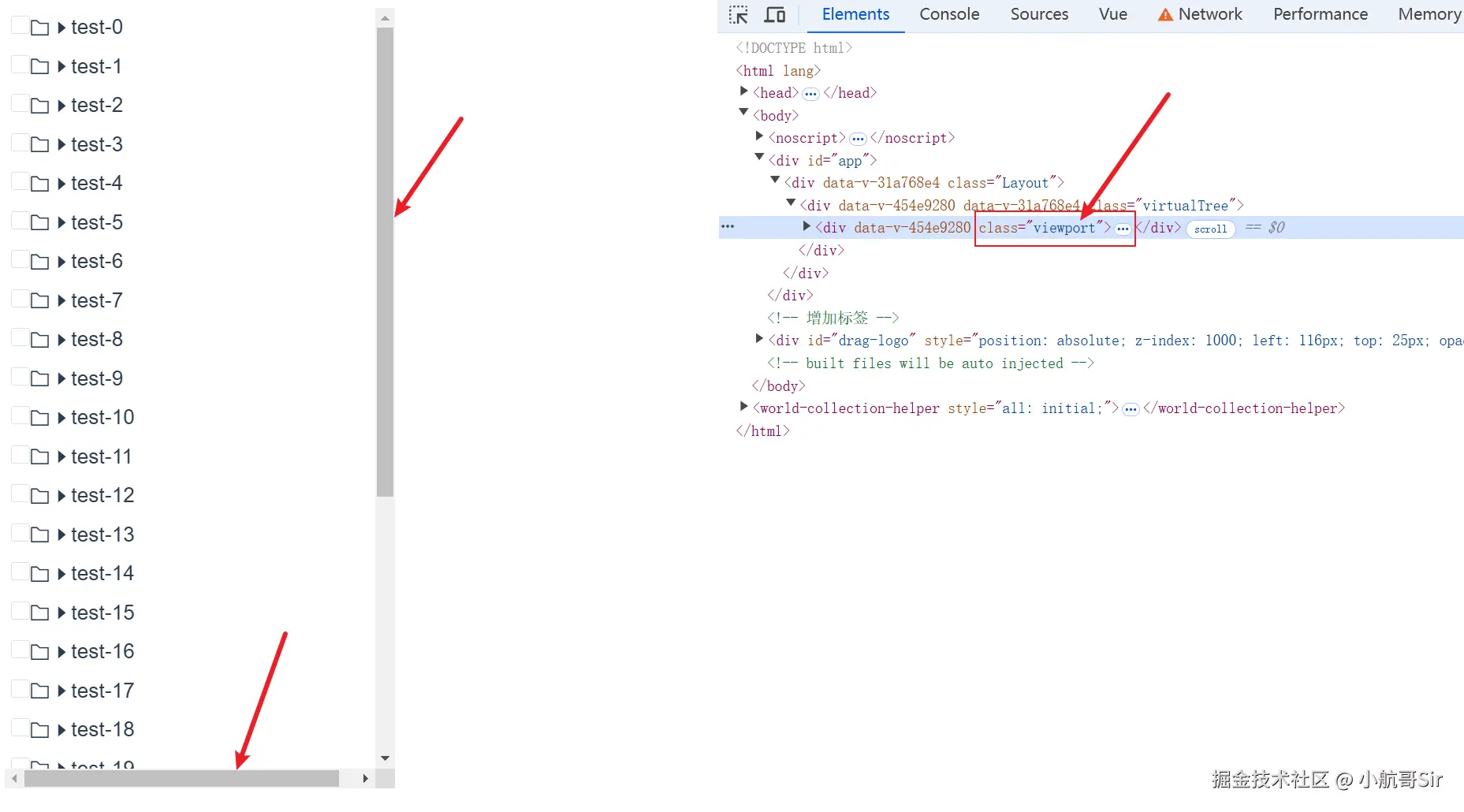Expand the drag-logo div node
The height and width of the screenshot is (812, 1464).
pos(759,339)
